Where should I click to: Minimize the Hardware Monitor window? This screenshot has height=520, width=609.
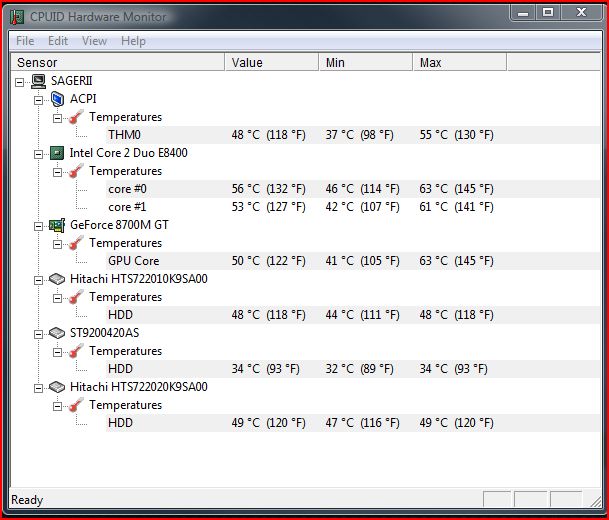(x=523, y=13)
